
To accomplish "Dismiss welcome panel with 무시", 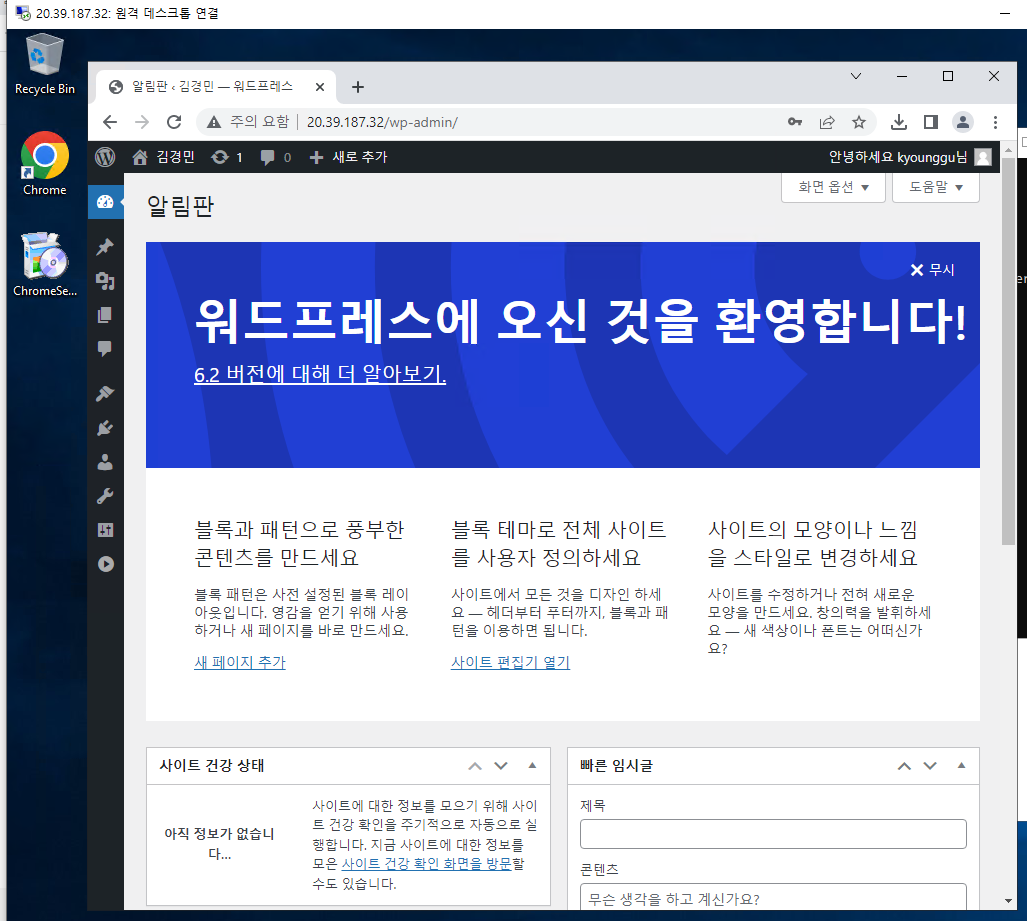I will [933, 270].
